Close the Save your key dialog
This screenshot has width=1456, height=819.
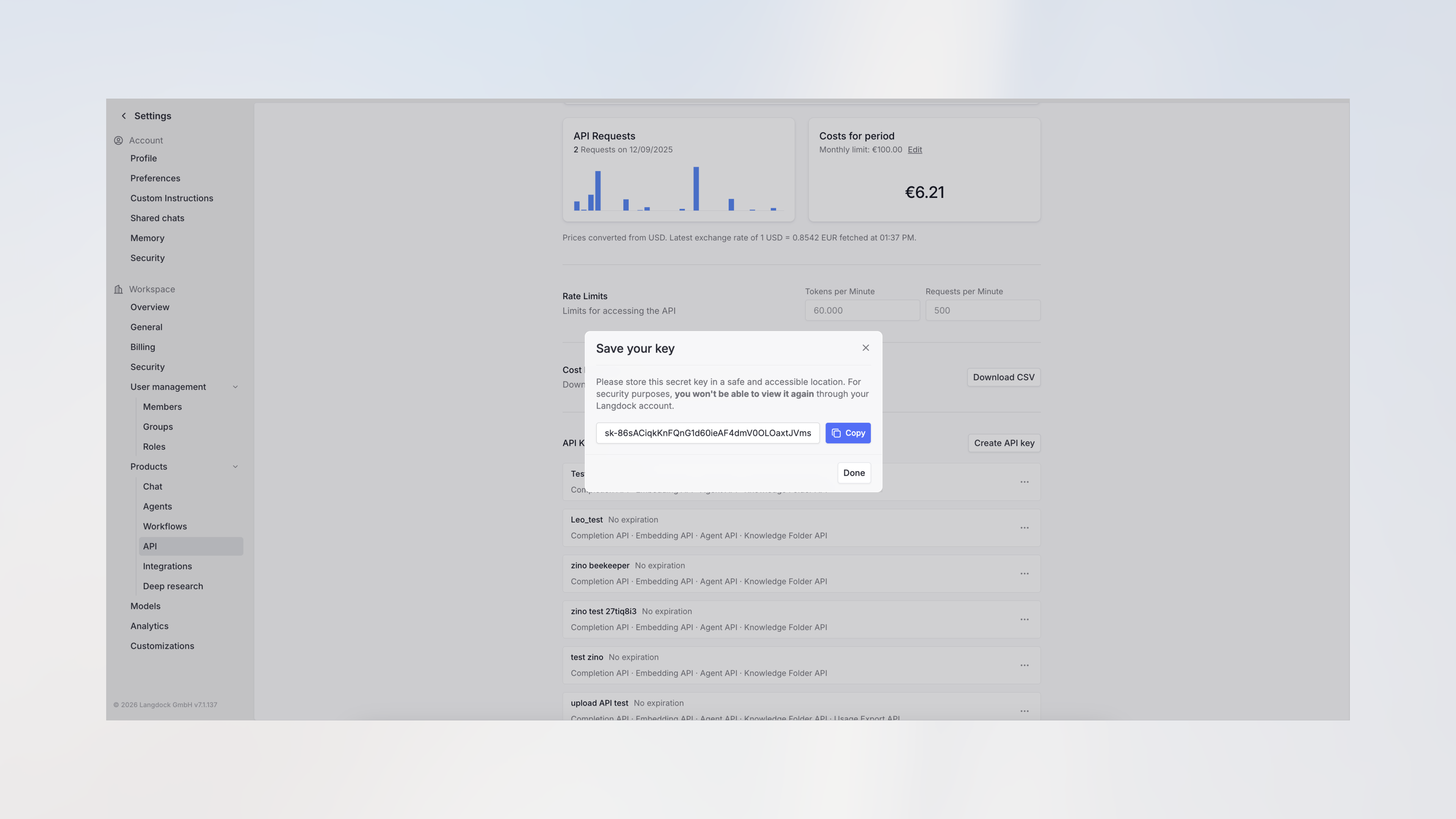tap(865, 348)
